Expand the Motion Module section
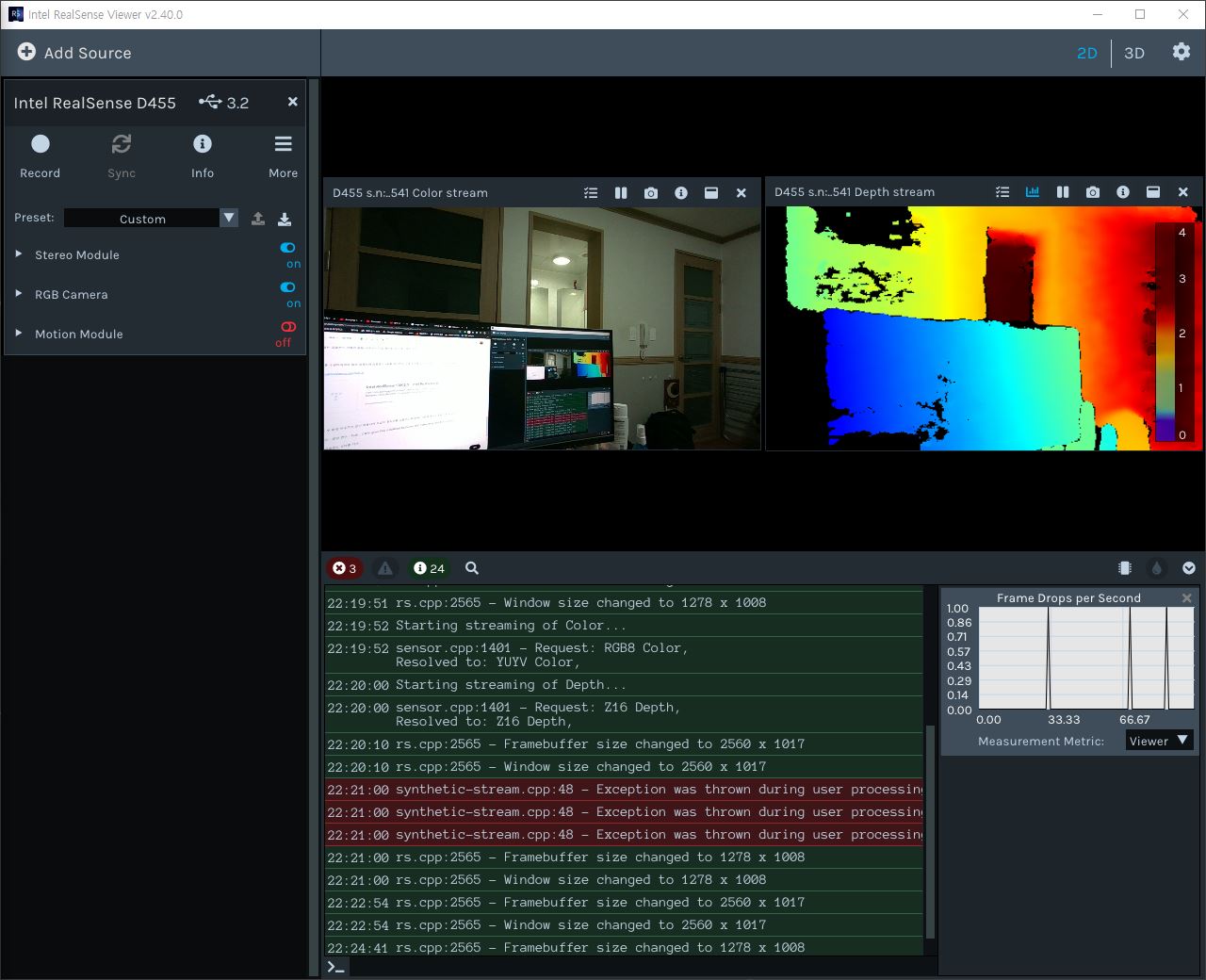The image size is (1206, 980). click(19, 334)
